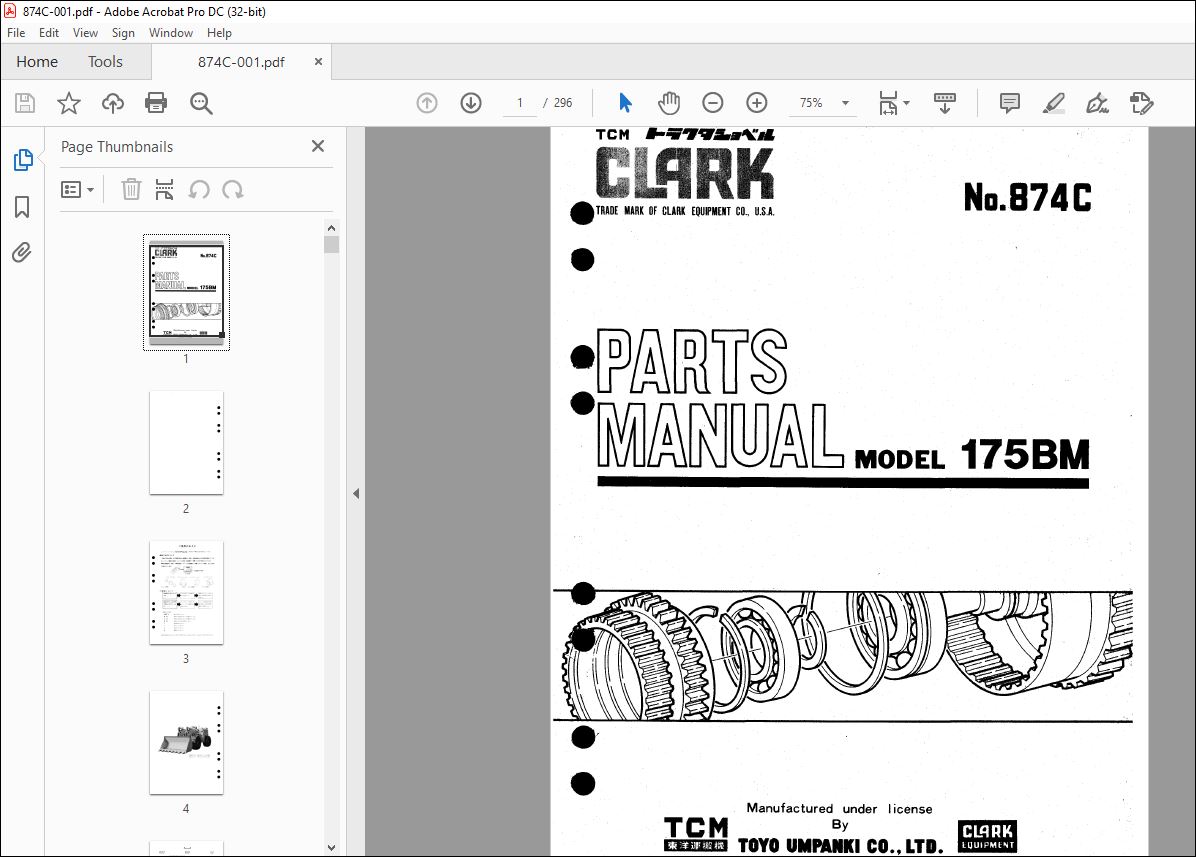Switch to the Tools tab
This screenshot has width=1196, height=857.
pyautogui.click(x=105, y=62)
